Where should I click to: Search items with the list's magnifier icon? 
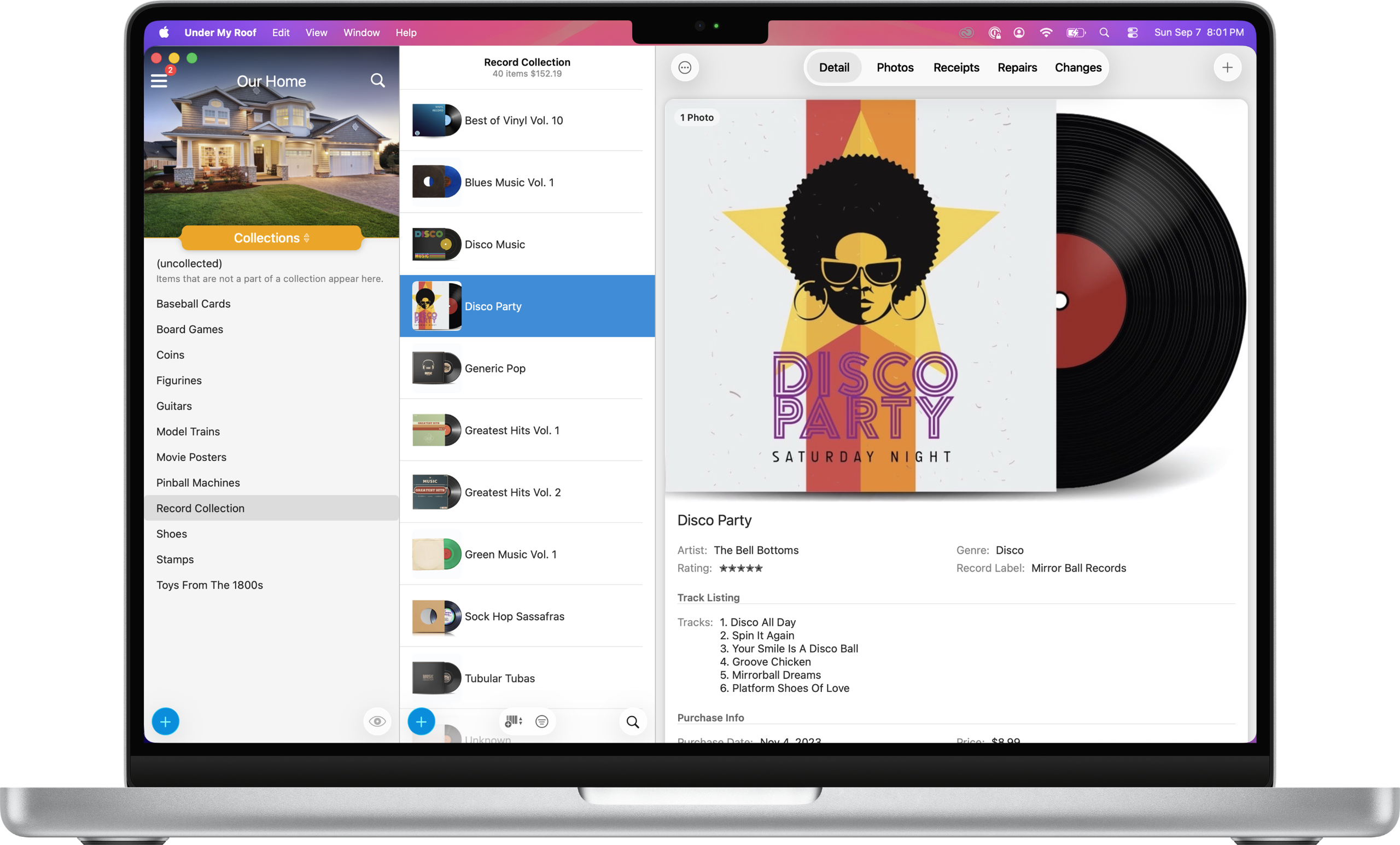pyautogui.click(x=632, y=722)
